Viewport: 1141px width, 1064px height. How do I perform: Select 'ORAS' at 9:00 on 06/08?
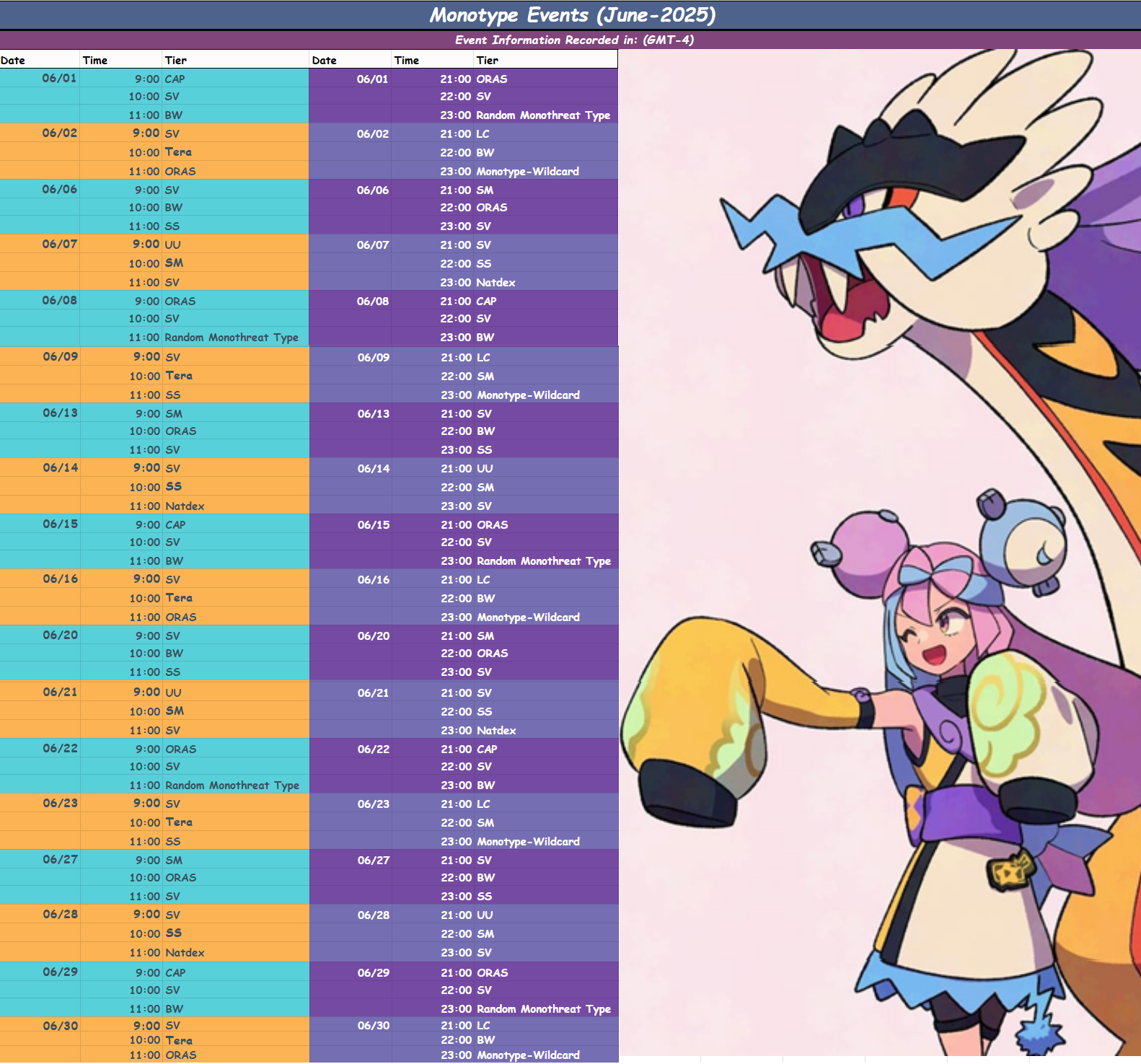(x=180, y=302)
